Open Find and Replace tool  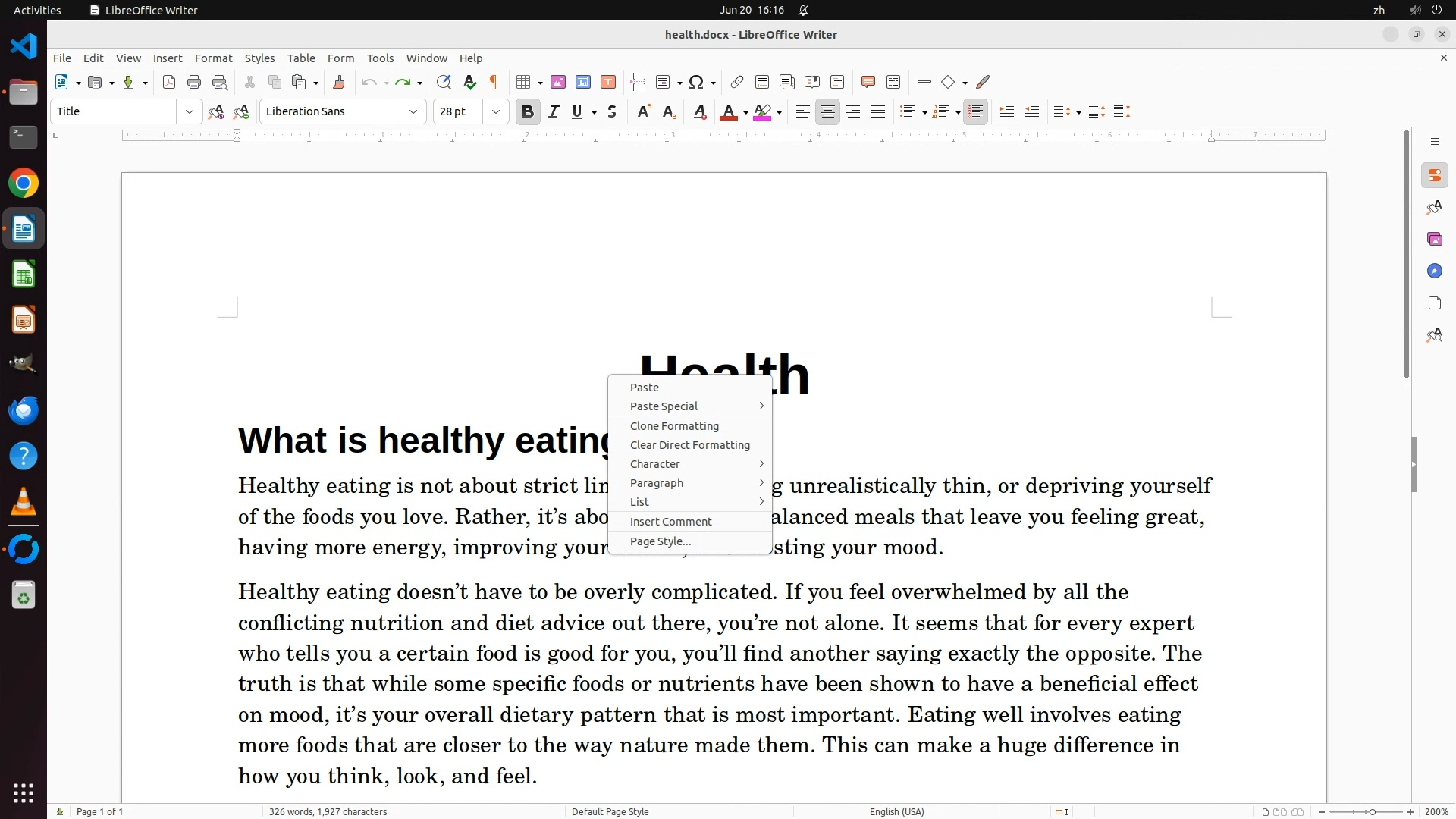pos(444,83)
